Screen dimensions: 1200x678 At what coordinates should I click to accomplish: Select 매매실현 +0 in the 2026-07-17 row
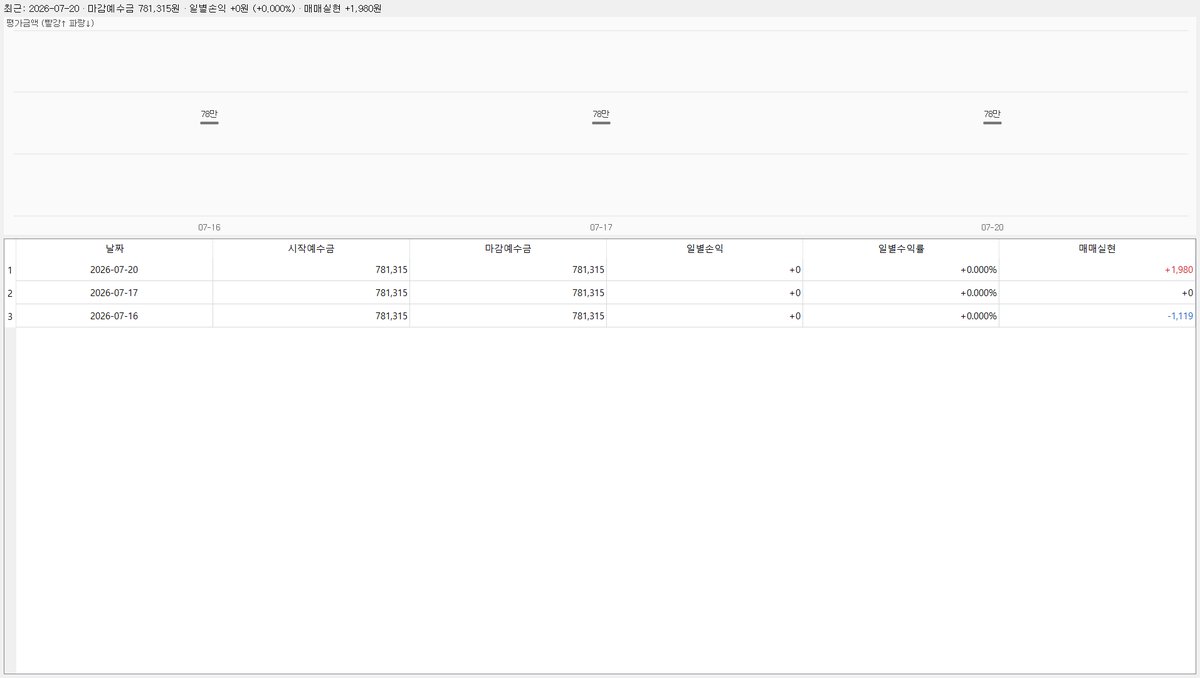[1097, 293]
